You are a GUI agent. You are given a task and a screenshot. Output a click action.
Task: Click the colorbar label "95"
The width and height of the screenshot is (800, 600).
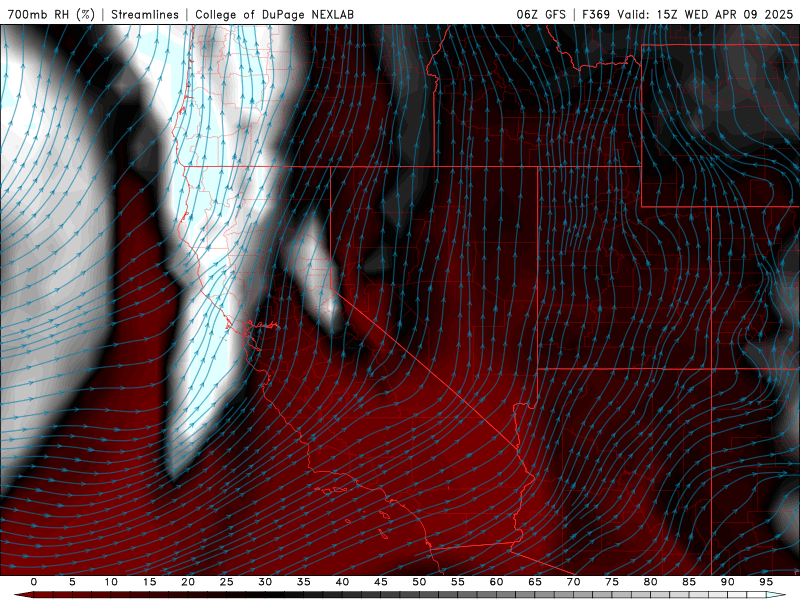pyautogui.click(x=766, y=582)
